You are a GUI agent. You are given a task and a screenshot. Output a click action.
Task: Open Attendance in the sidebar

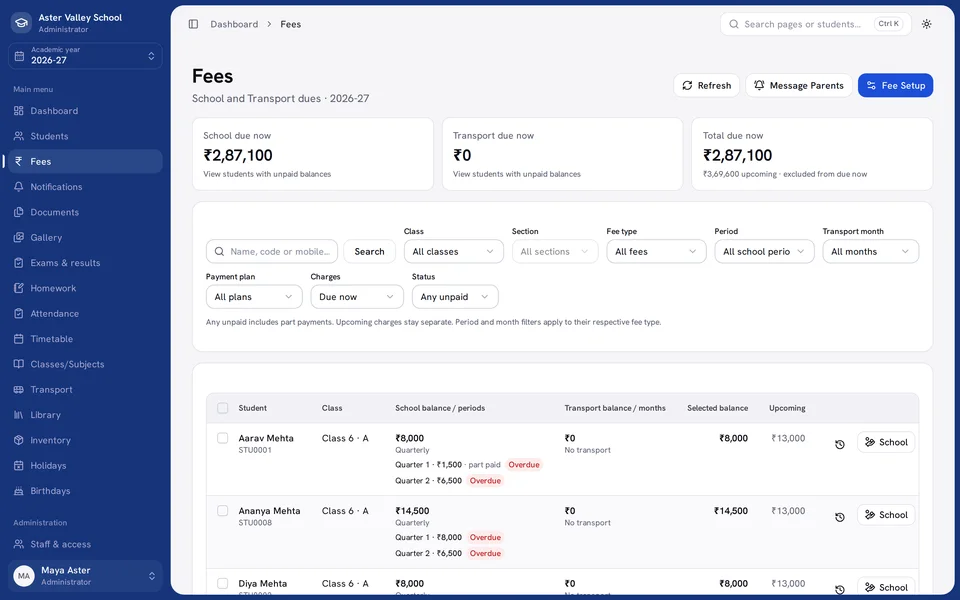(x=85, y=313)
